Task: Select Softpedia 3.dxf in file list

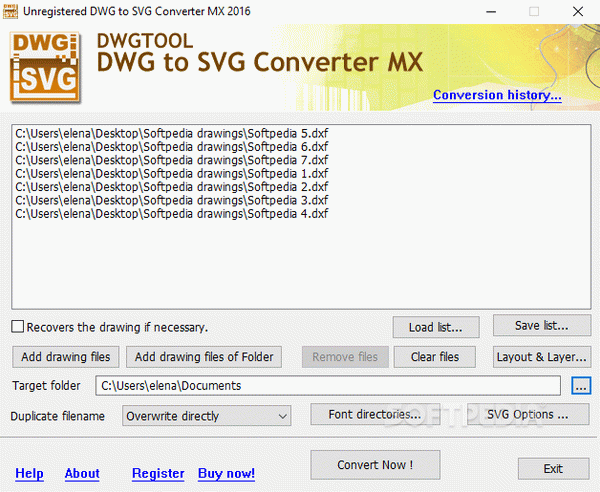Action: (172, 200)
